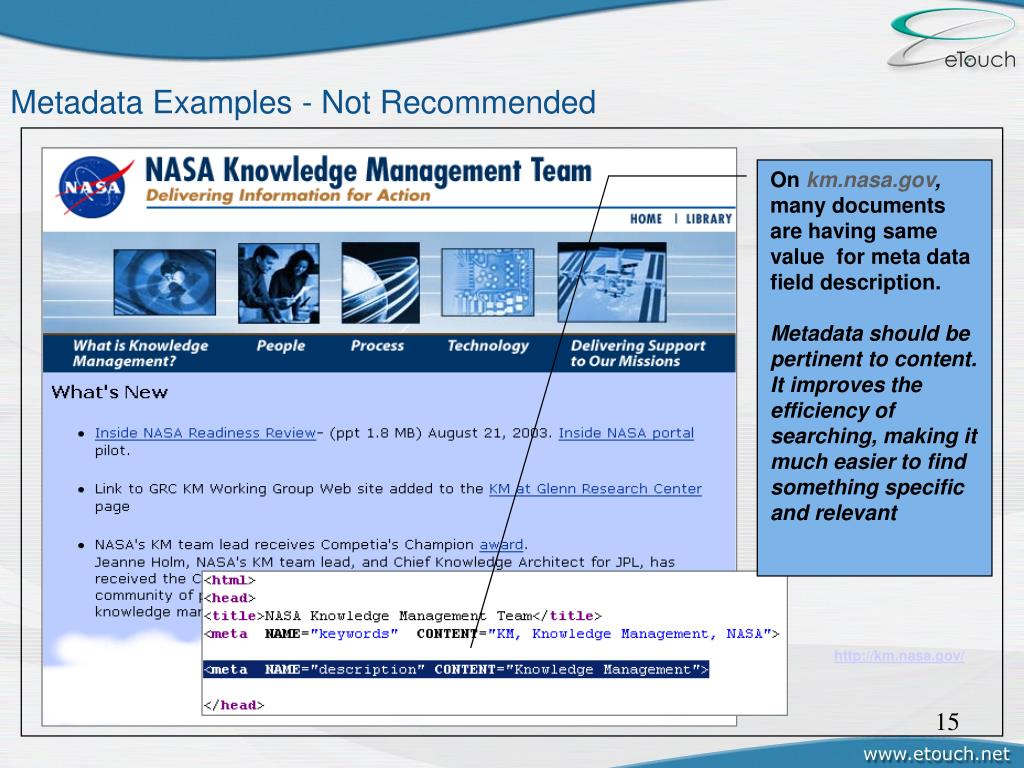Open the Technology menu item
This screenshot has width=1024, height=768.
tap(488, 345)
